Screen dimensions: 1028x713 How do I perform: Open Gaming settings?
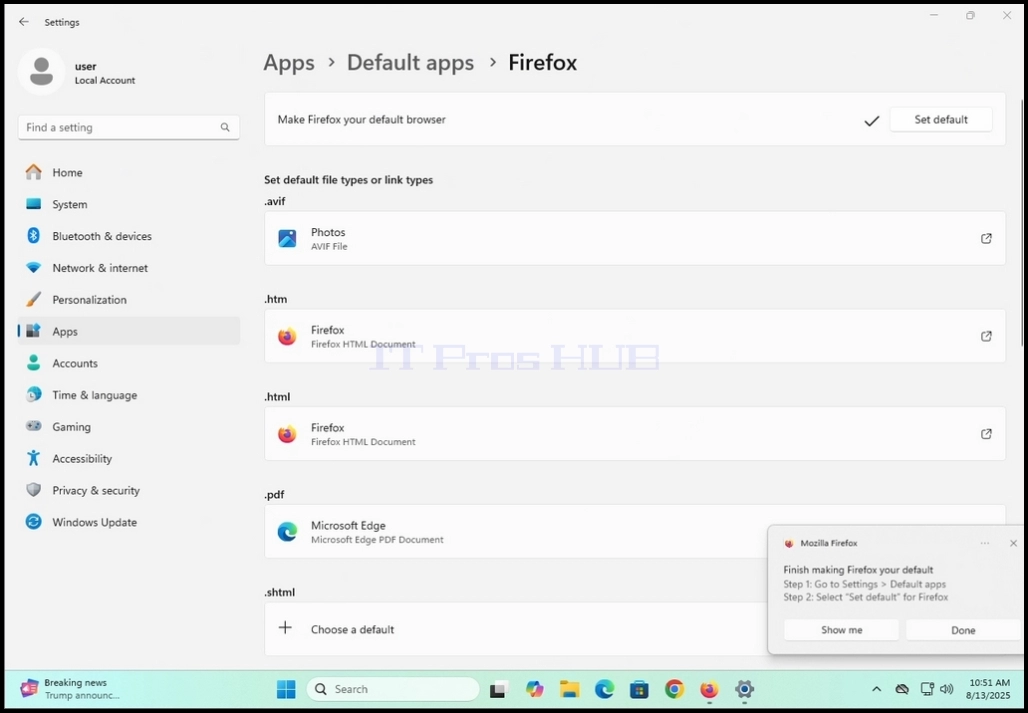coord(129,427)
